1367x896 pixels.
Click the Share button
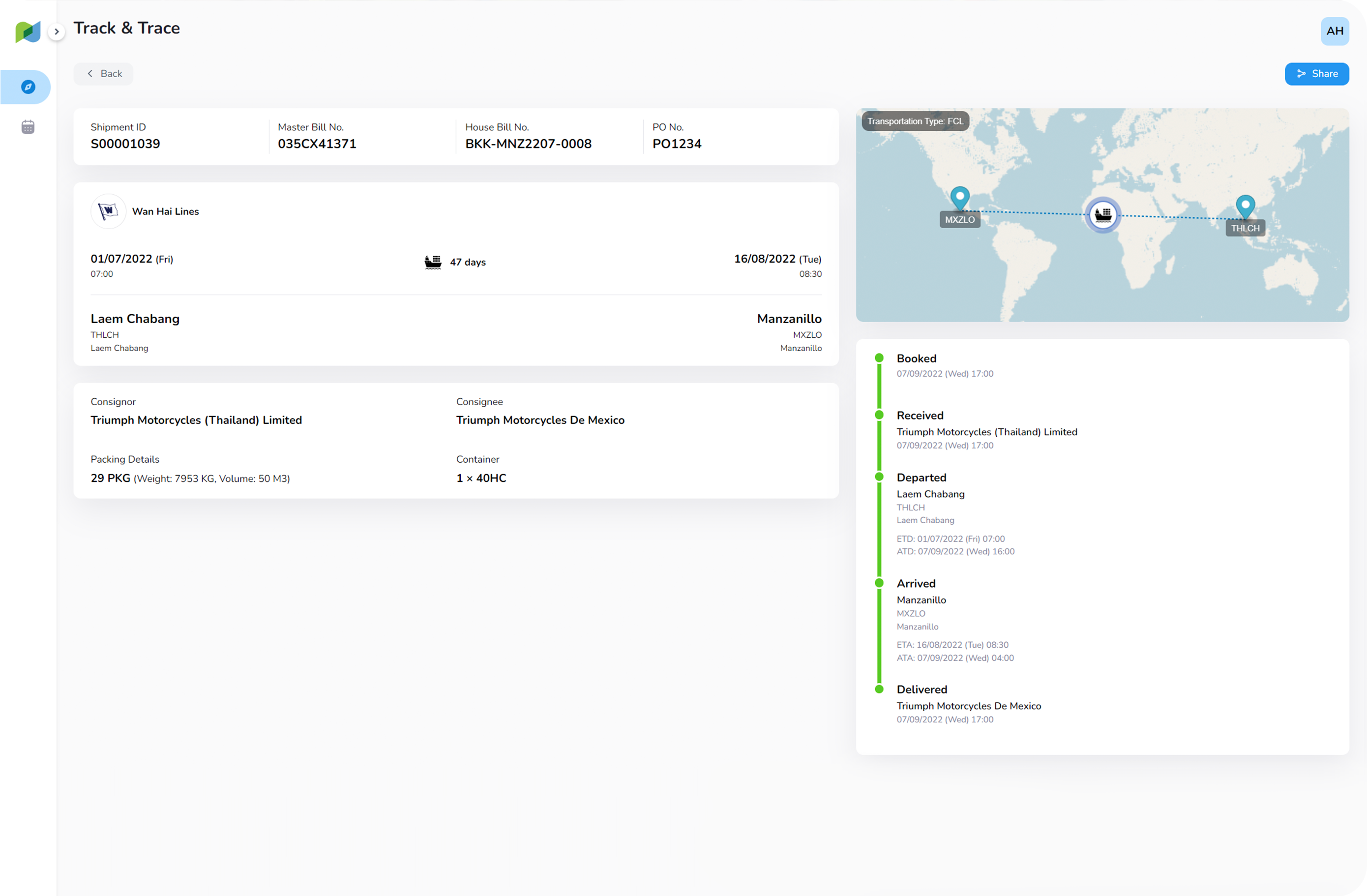1316,73
